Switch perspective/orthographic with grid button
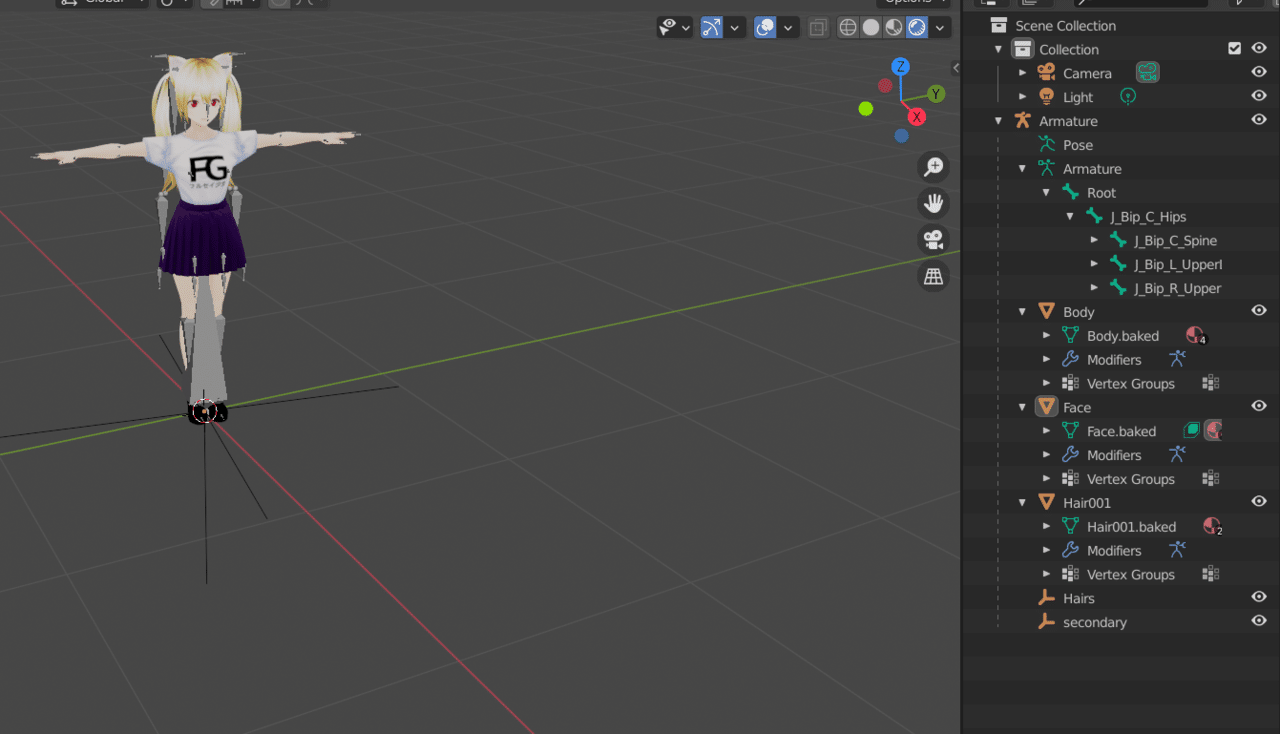1280x734 pixels. (x=934, y=276)
